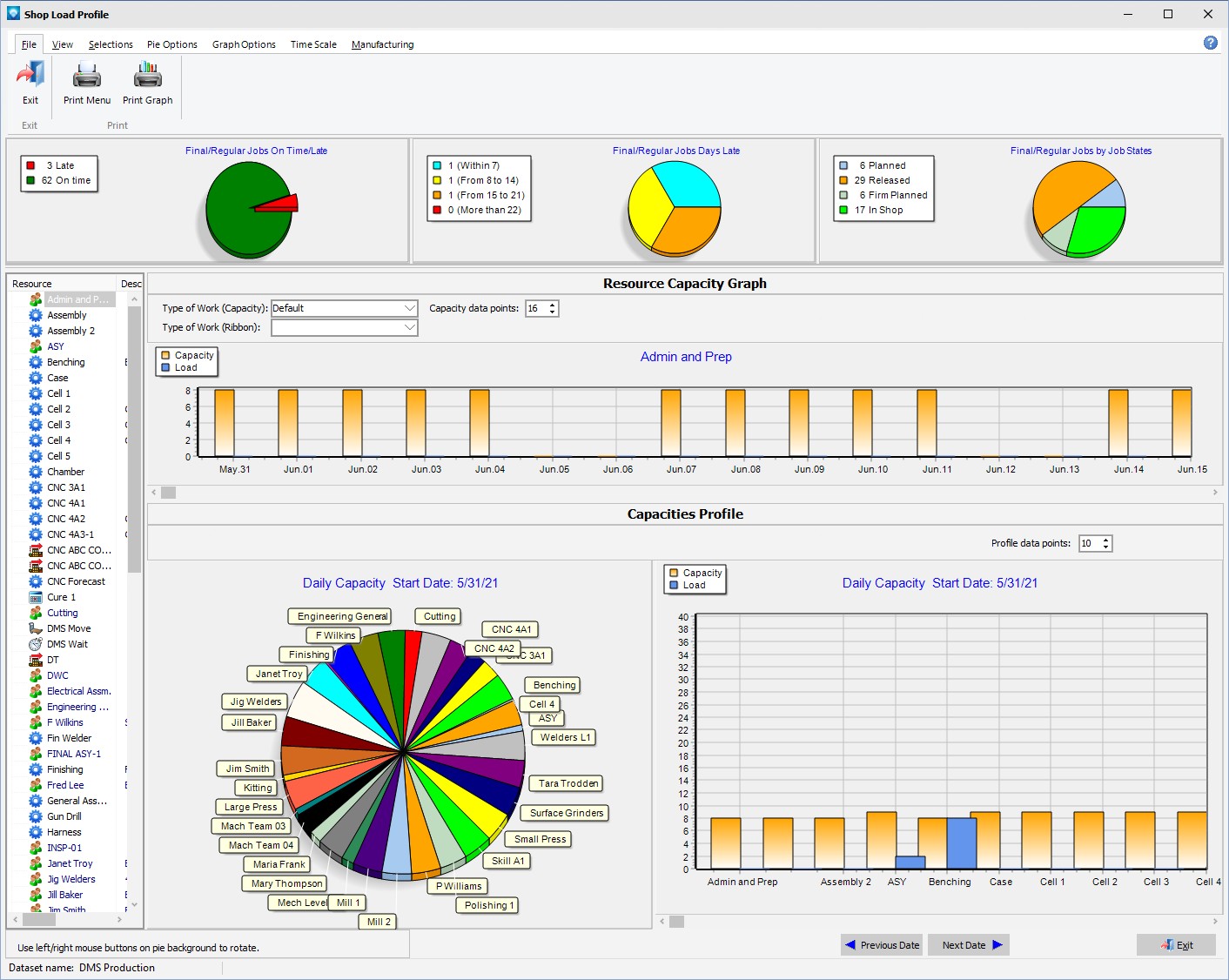Select Engineering General in the resource list

click(77, 707)
